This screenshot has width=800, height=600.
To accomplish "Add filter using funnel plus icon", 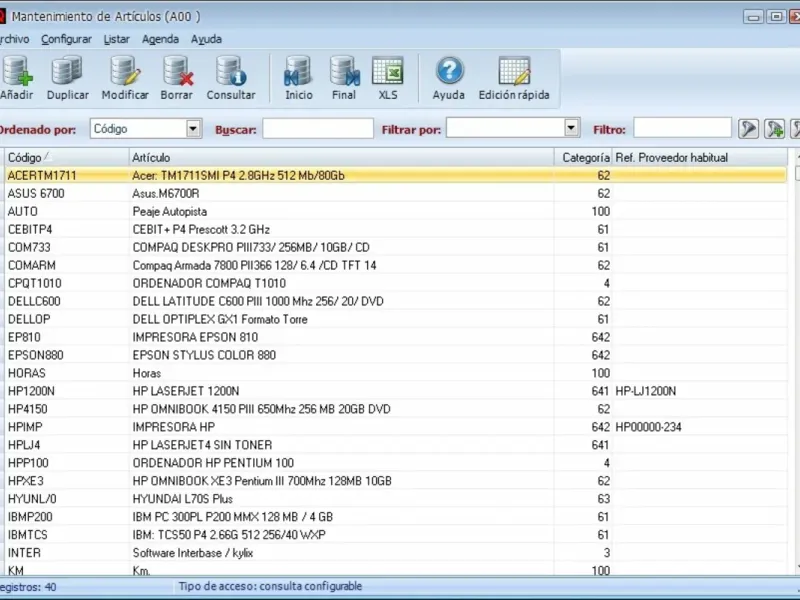I will (774, 129).
